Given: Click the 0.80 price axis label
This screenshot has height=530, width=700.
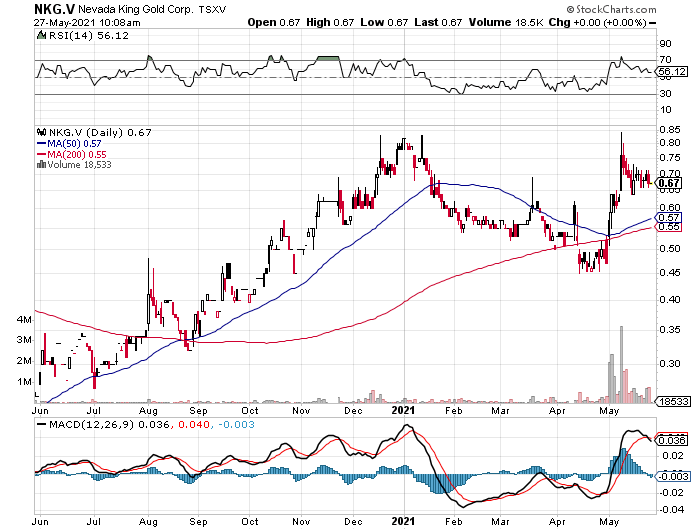Looking at the screenshot, I should click(x=670, y=143).
